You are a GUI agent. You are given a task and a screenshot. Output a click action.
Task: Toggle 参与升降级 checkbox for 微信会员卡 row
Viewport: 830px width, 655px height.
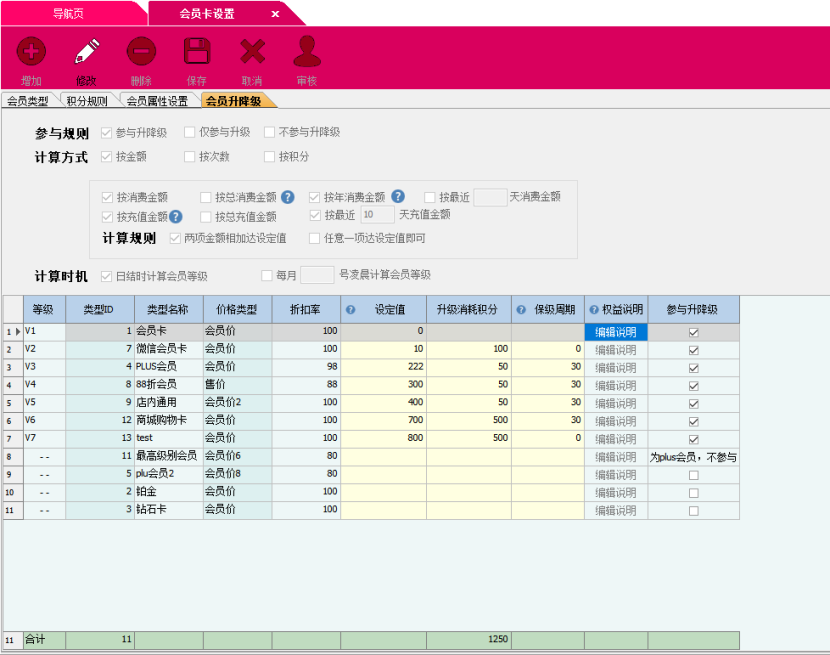tap(693, 351)
